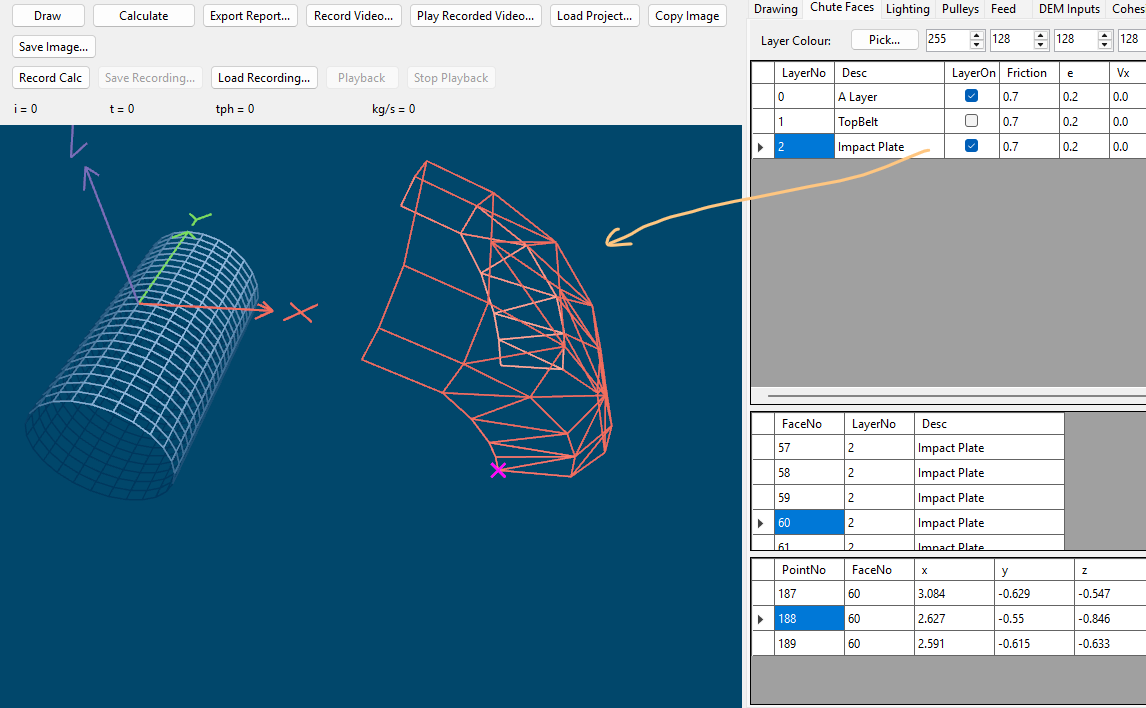Toggle LayerOn for A Layer
The image size is (1146, 708).
click(971, 96)
